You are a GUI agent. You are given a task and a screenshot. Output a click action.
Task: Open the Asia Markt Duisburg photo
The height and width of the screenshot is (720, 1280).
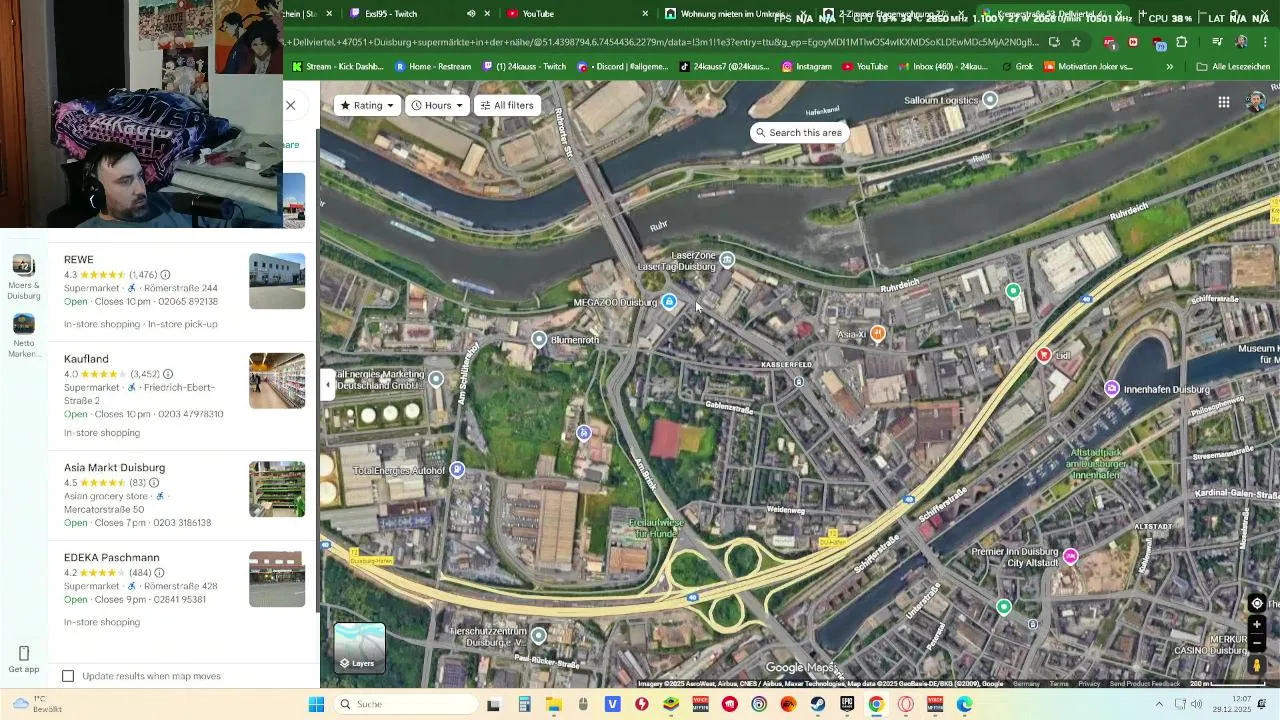point(277,489)
